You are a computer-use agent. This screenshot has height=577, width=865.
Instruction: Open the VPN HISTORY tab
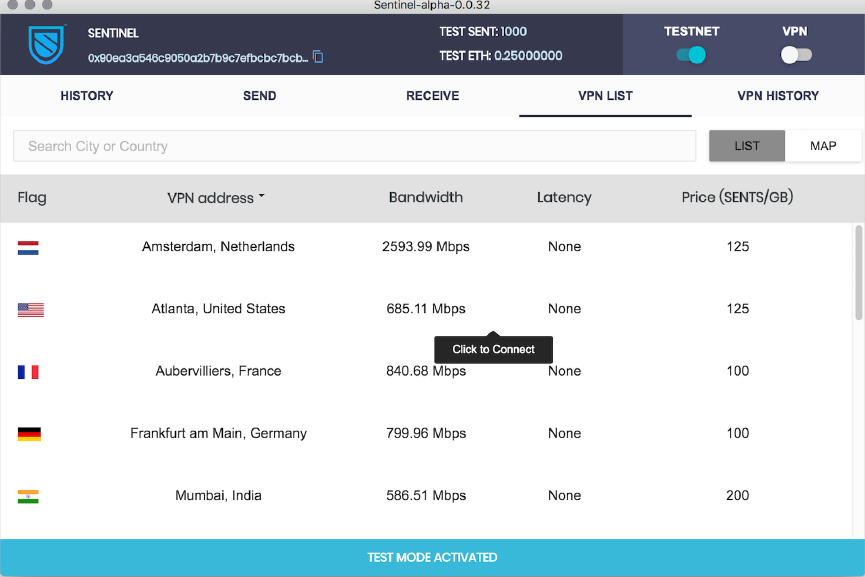[778, 95]
